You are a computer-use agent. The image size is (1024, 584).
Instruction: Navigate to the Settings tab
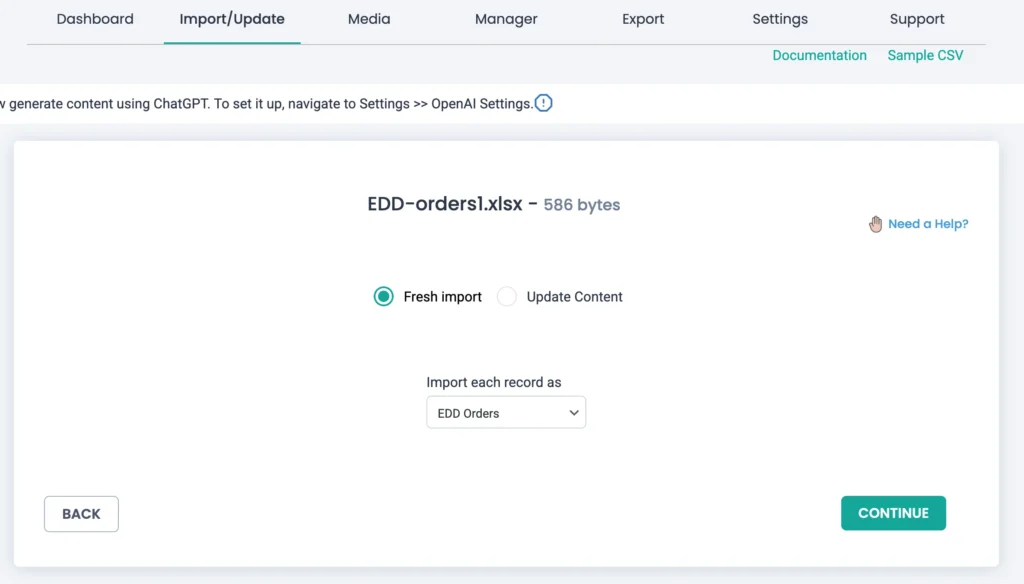click(779, 18)
